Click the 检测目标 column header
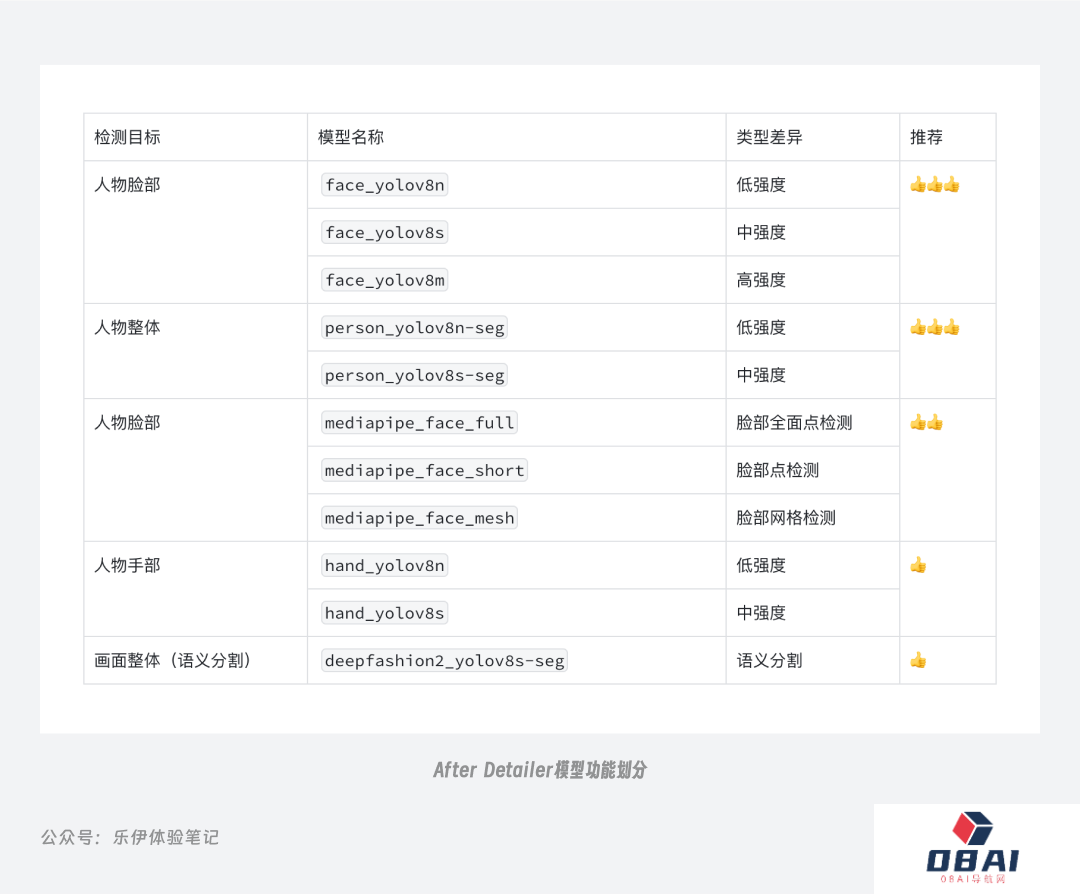Screen dimensions: 1080x894 127,137
